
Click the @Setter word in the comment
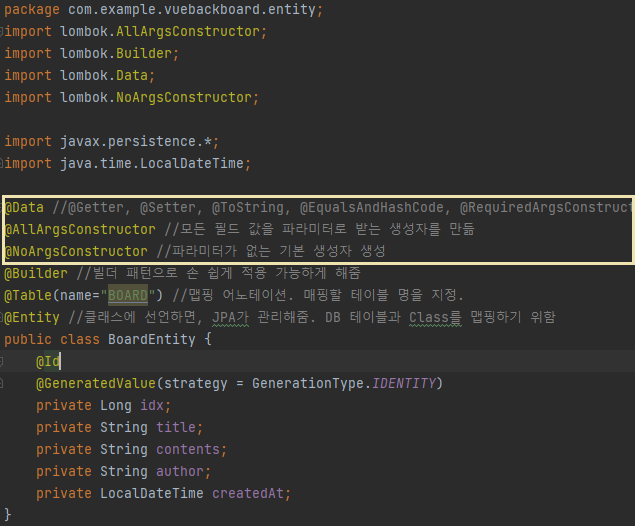[x=168, y=207]
